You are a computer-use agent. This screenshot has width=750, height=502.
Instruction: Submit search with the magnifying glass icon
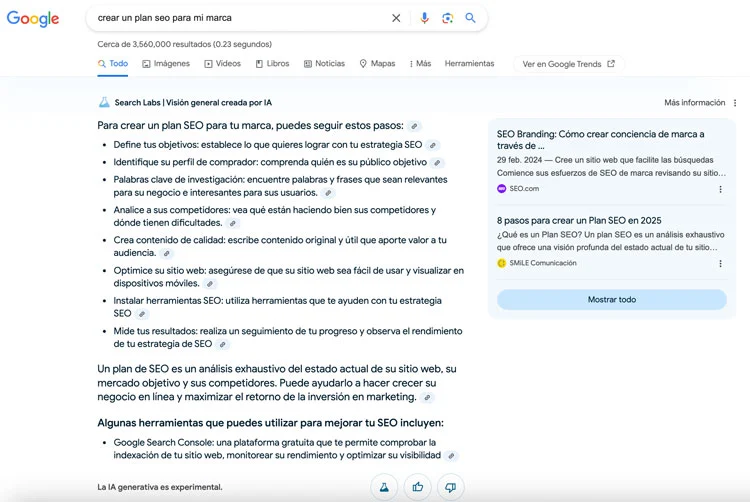[470, 18]
